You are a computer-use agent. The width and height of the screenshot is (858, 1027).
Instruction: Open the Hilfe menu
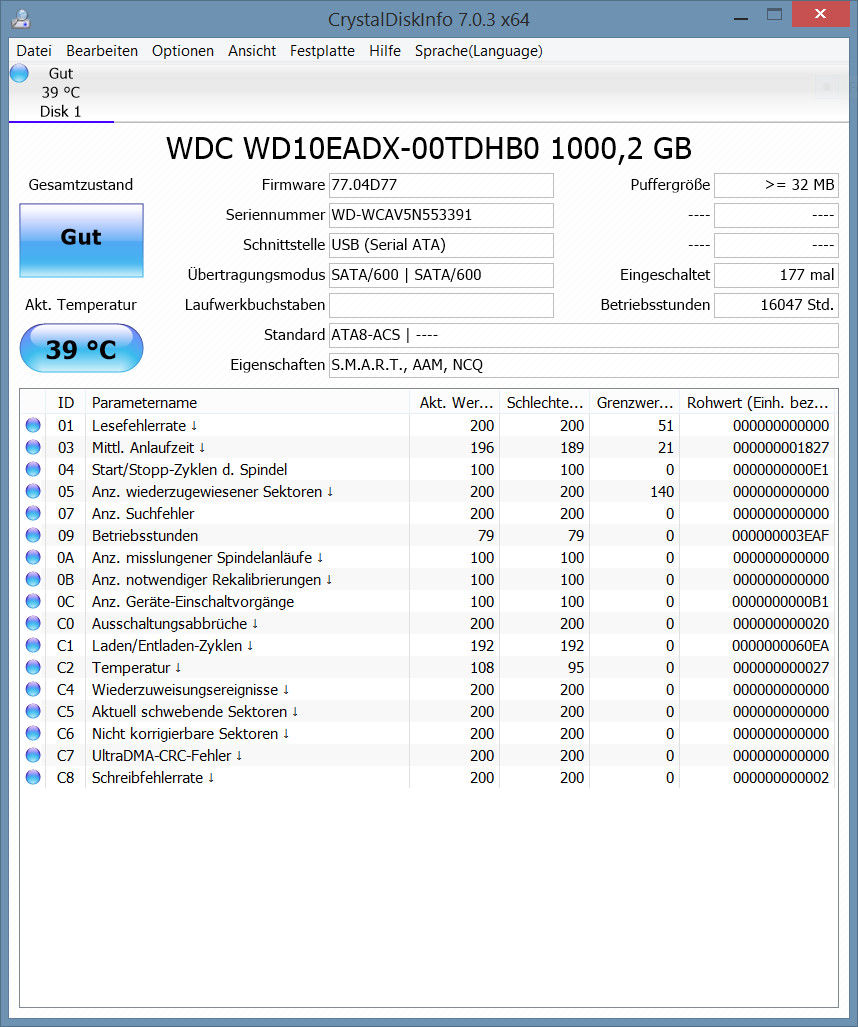coord(385,51)
